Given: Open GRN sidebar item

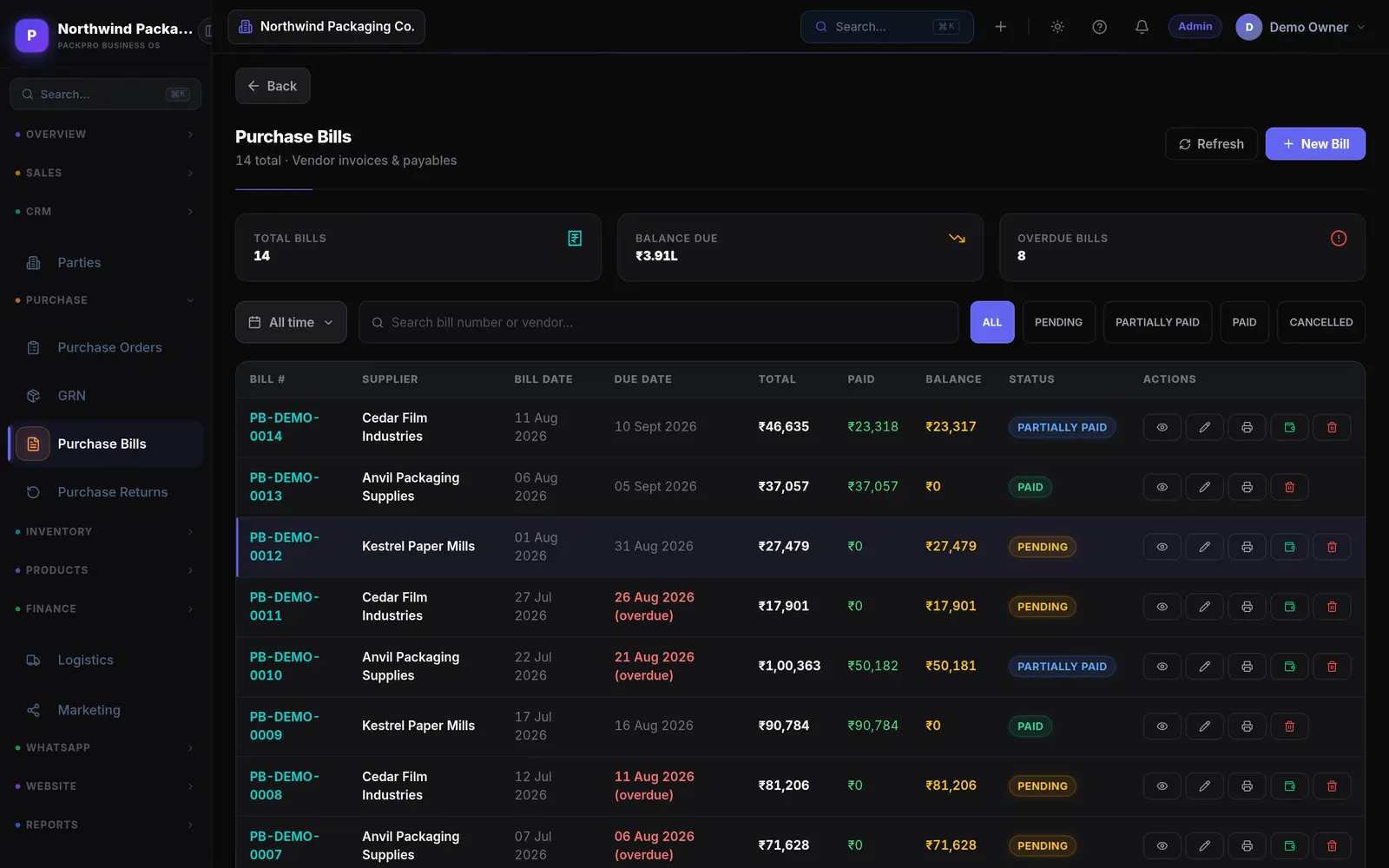Looking at the screenshot, I should pyautogui.click(x=106, y=396).
